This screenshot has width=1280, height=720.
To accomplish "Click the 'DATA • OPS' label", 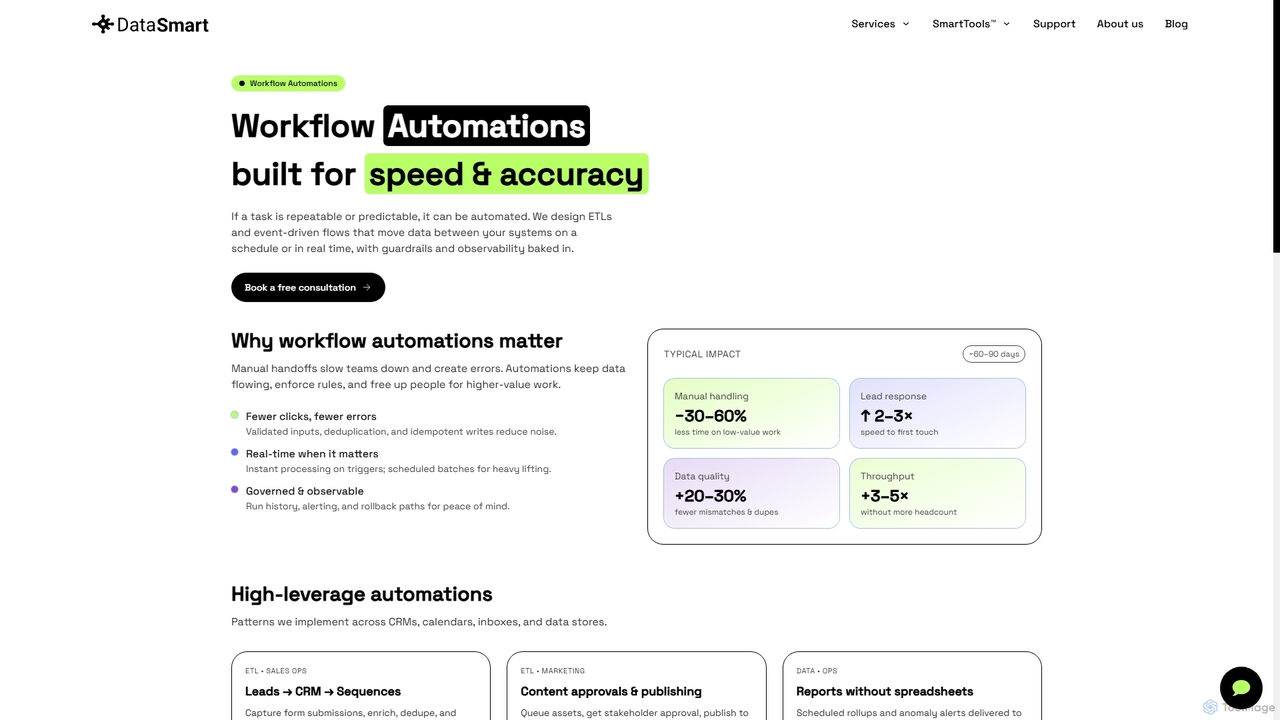I will [x=817, y=671].
